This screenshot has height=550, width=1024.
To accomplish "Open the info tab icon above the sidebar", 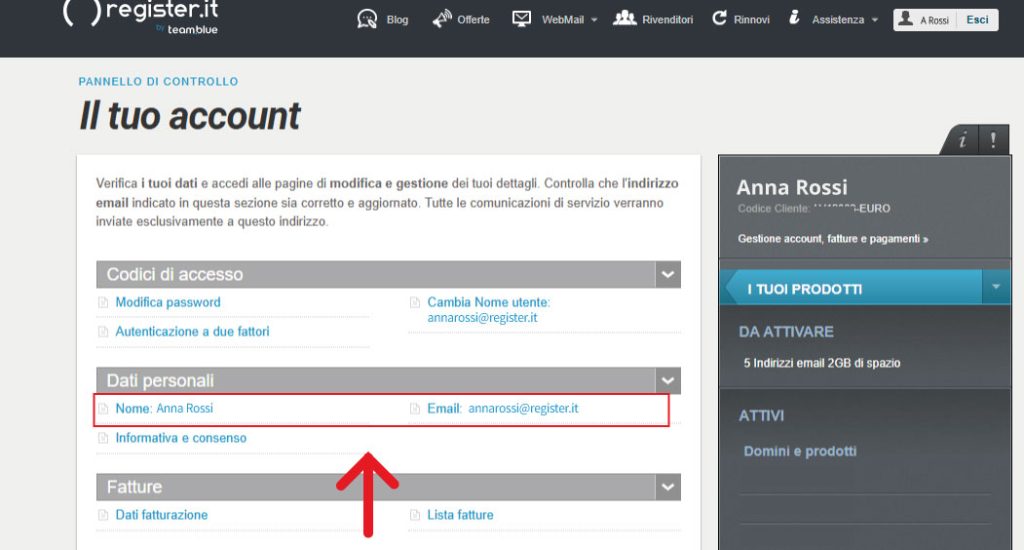I will tap(962, 141).
